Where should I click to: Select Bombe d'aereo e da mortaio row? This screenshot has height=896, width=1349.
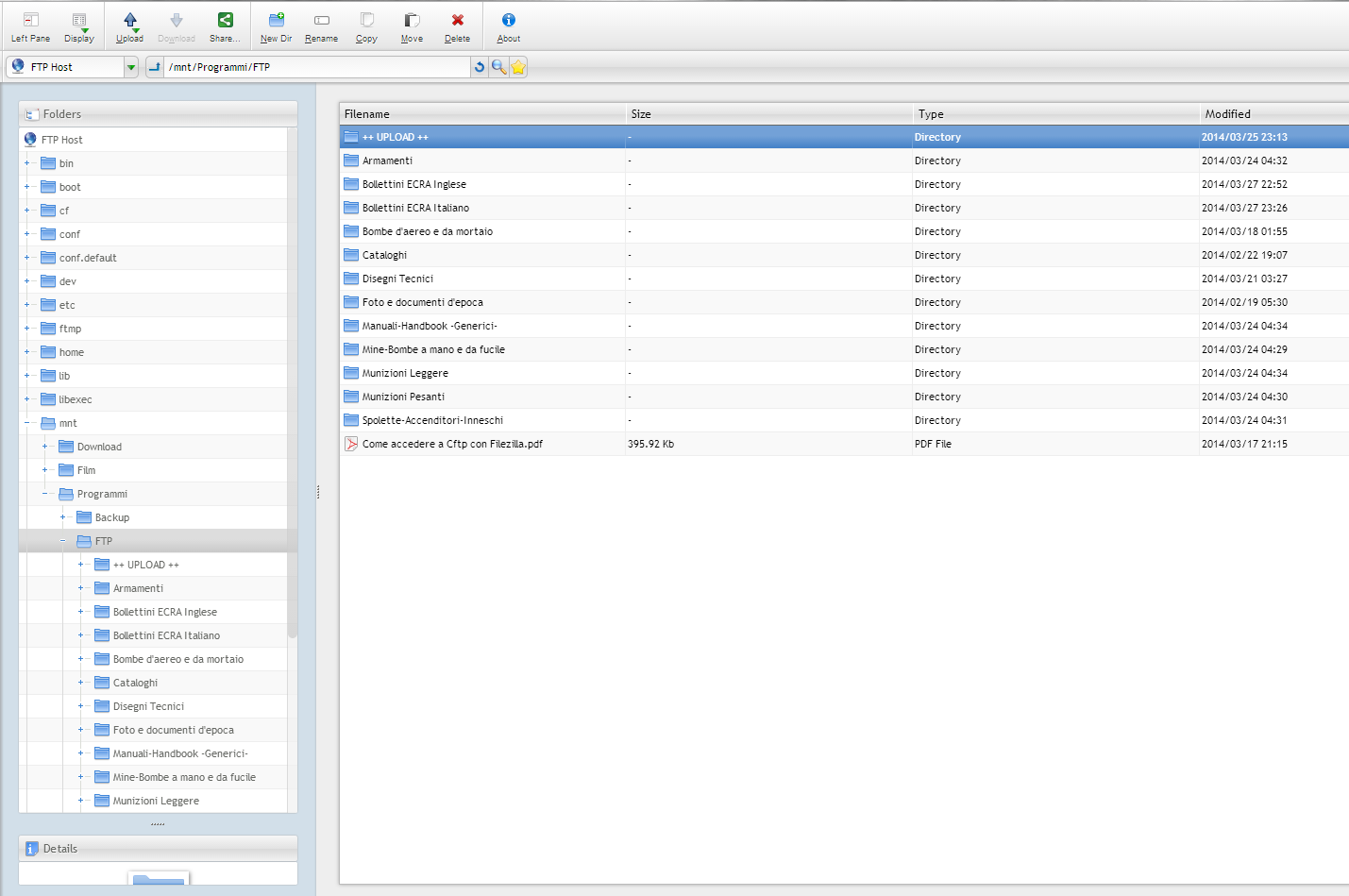[x=844, y=231]
